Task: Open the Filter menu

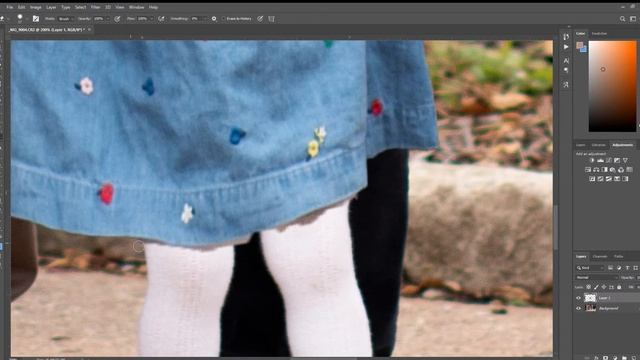Action: coord(96,7)
